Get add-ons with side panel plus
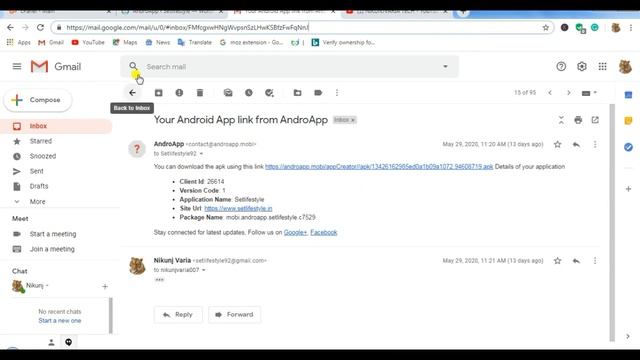 pos(628,189)
